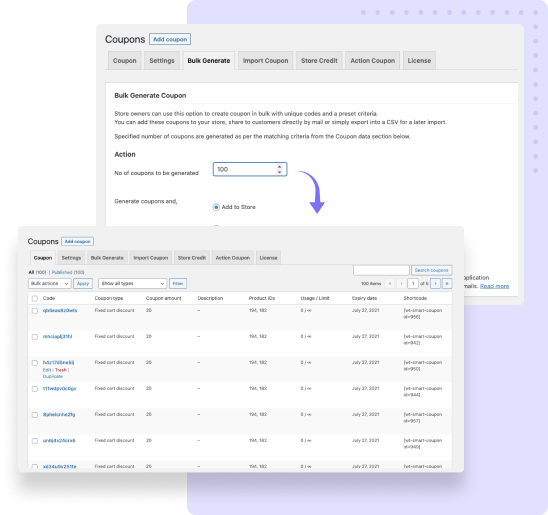Image resolution: width=548 pixels, height=515 pixels.
Task: Click the Usage / Limit column header
Action: pyautogui.click(x=315, y=298)
